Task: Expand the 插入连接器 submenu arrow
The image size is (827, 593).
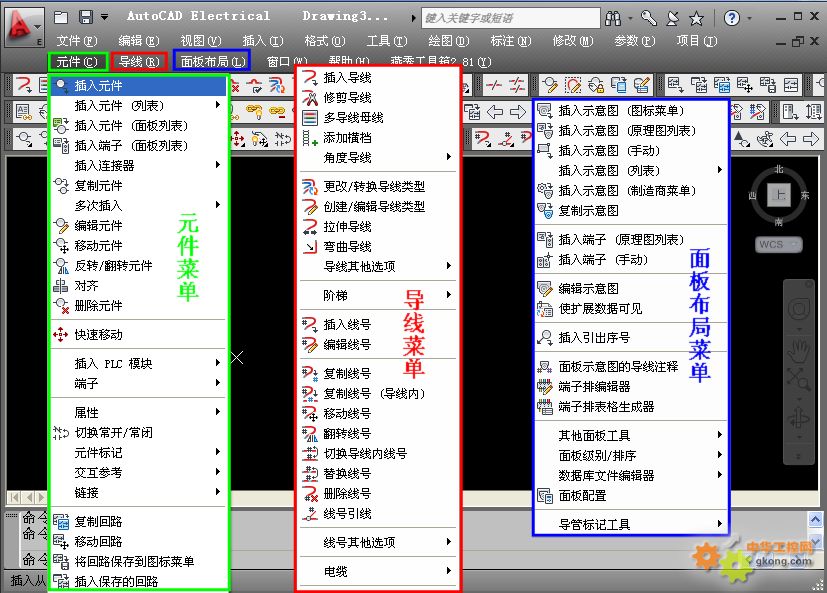Action: point(218,165)
